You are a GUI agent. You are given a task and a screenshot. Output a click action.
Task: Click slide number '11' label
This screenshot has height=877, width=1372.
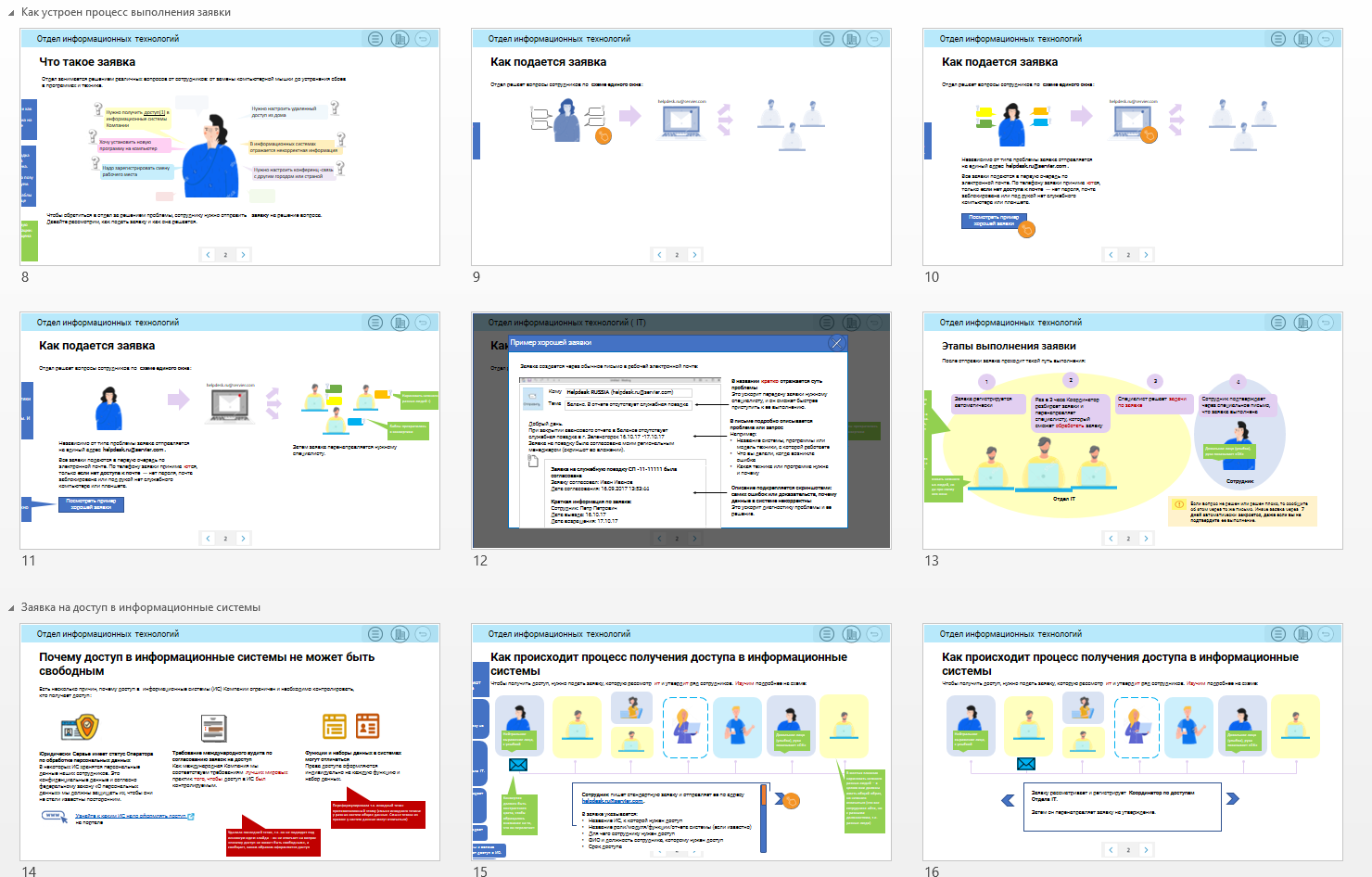pos(29,561)
